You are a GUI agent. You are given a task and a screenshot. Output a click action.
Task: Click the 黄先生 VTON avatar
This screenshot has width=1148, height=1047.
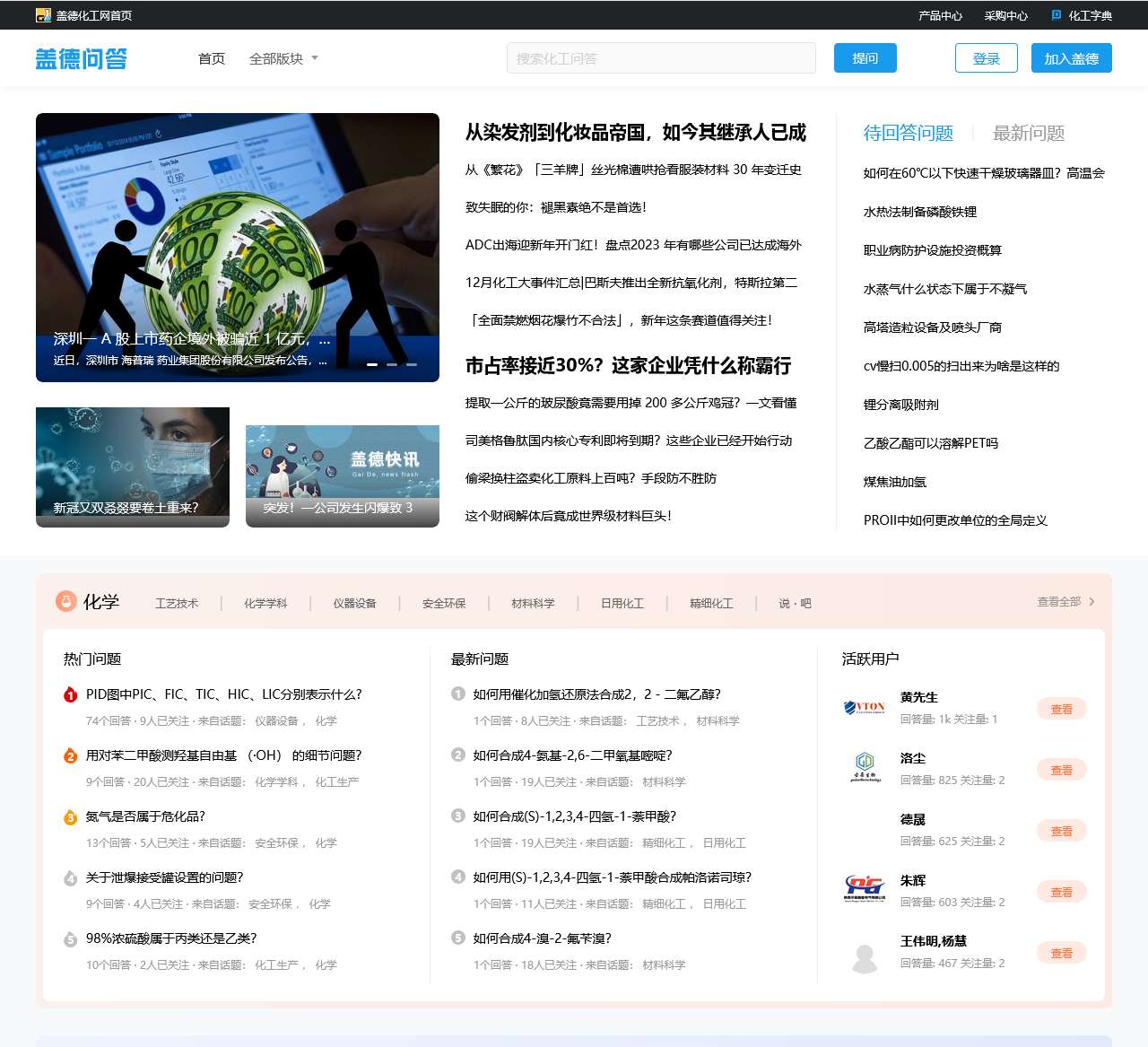pos(865,707)
